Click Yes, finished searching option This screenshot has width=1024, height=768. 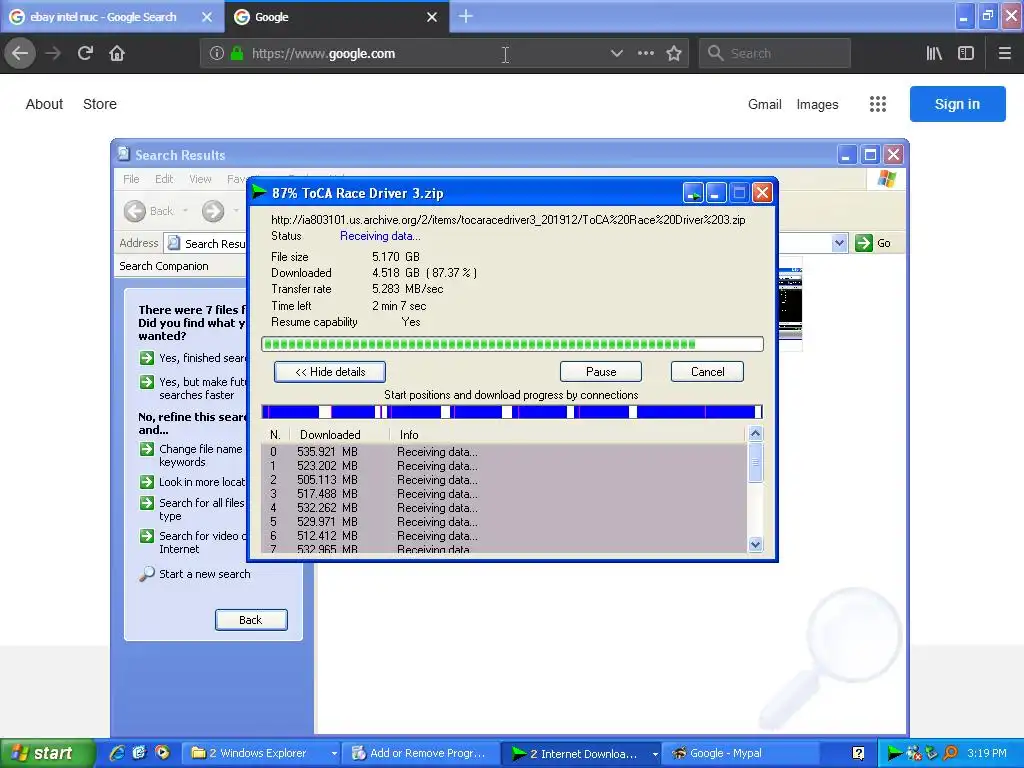202,358
